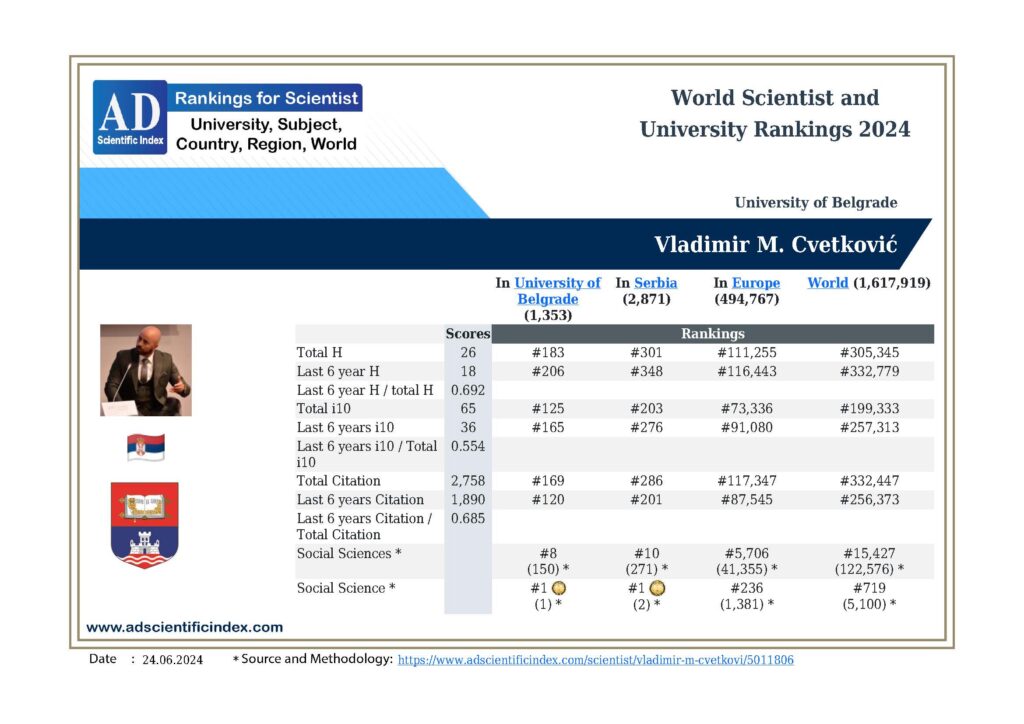Screen dimensions: 1024x724
Task: Click the #301 Serbia ranking
Action: [x=647, y=353]
